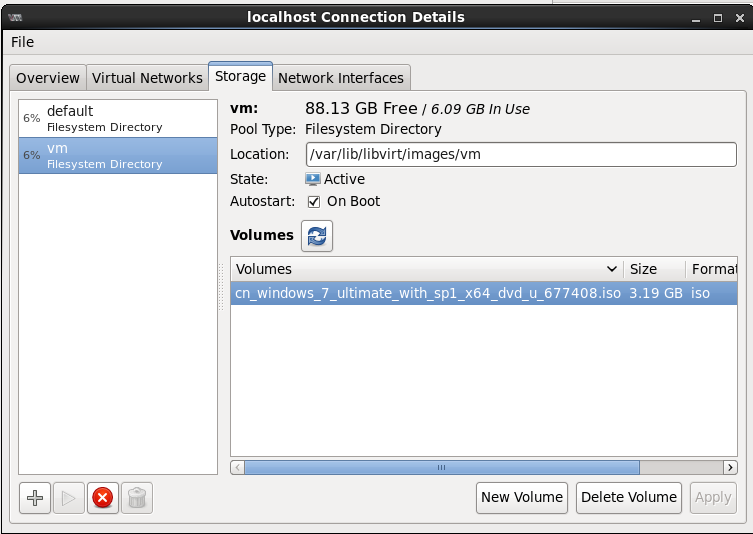Click the Active state monitor icon
This screenshot has width=753, height=534.
pos(313,179)
